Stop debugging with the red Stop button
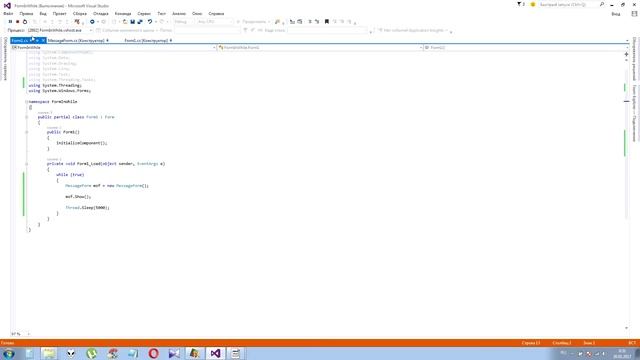 click(18, 22)
